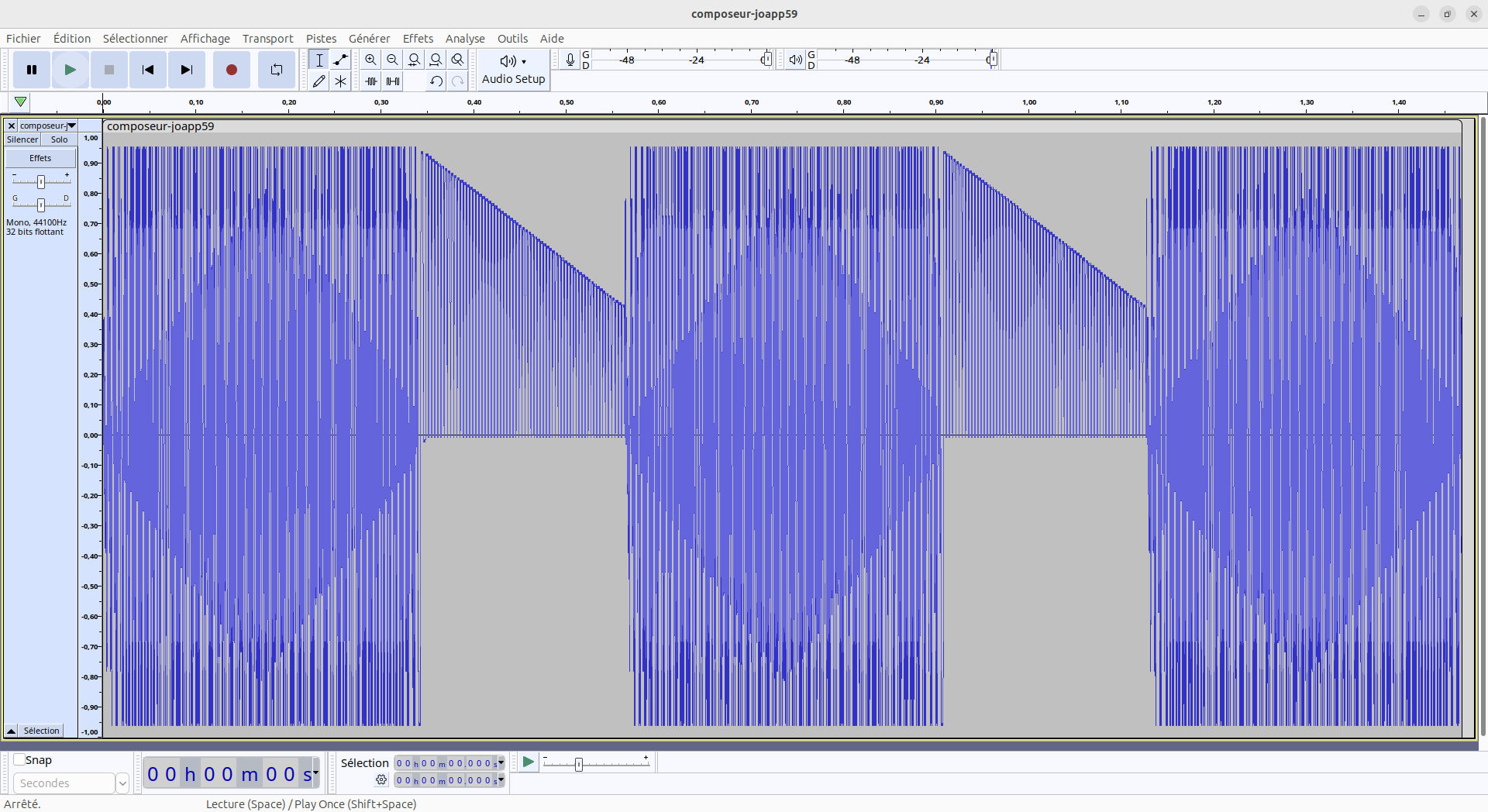Expand the Secondes snap unit dropdown

click(x=122, y=783)
